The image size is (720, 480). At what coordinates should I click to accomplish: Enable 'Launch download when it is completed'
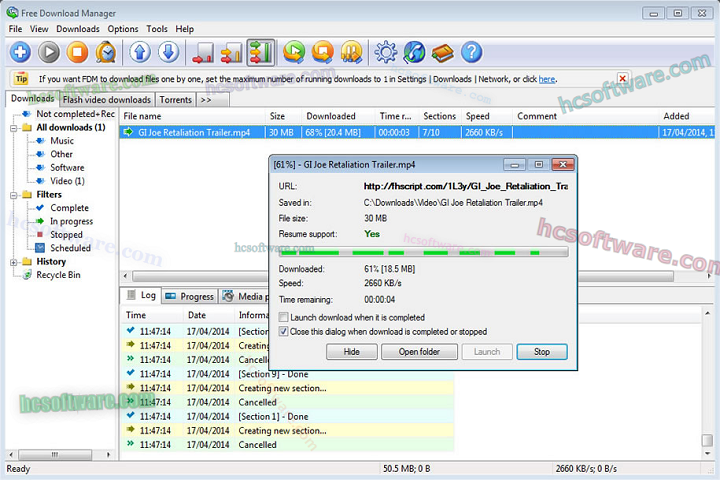283,317
